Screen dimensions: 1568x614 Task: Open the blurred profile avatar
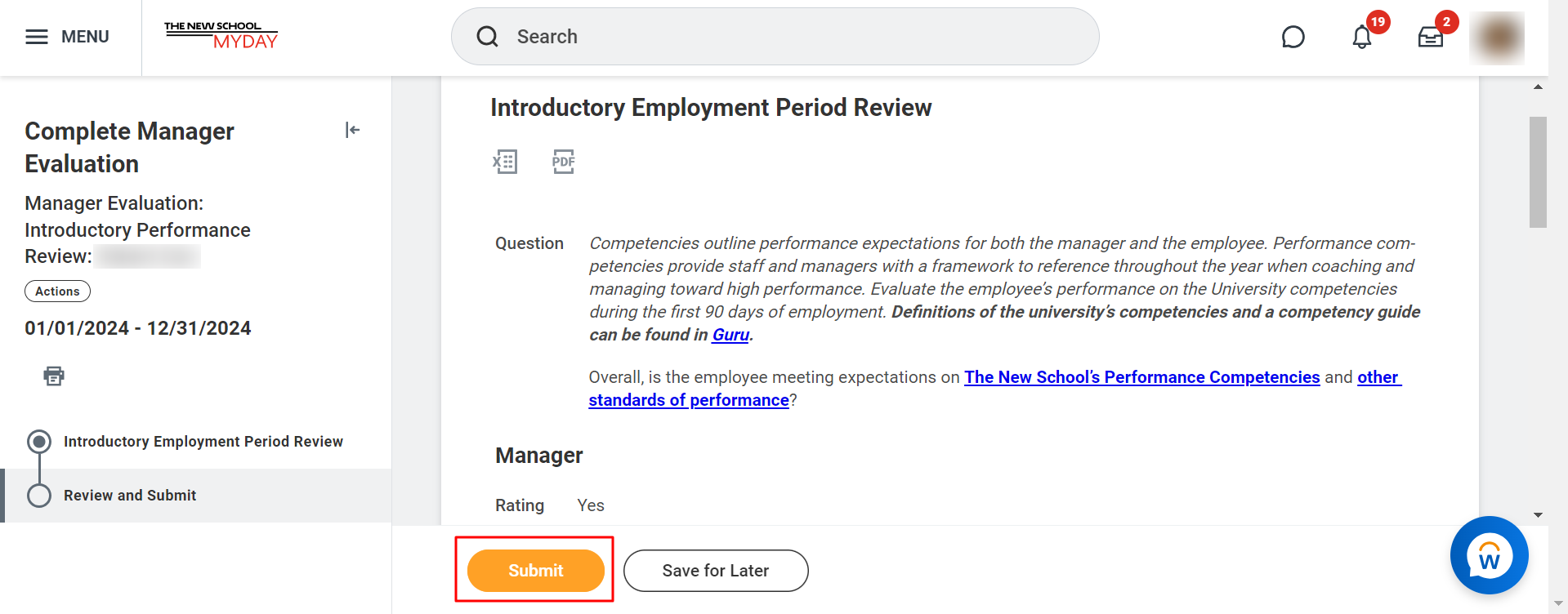click(1497, 38)
